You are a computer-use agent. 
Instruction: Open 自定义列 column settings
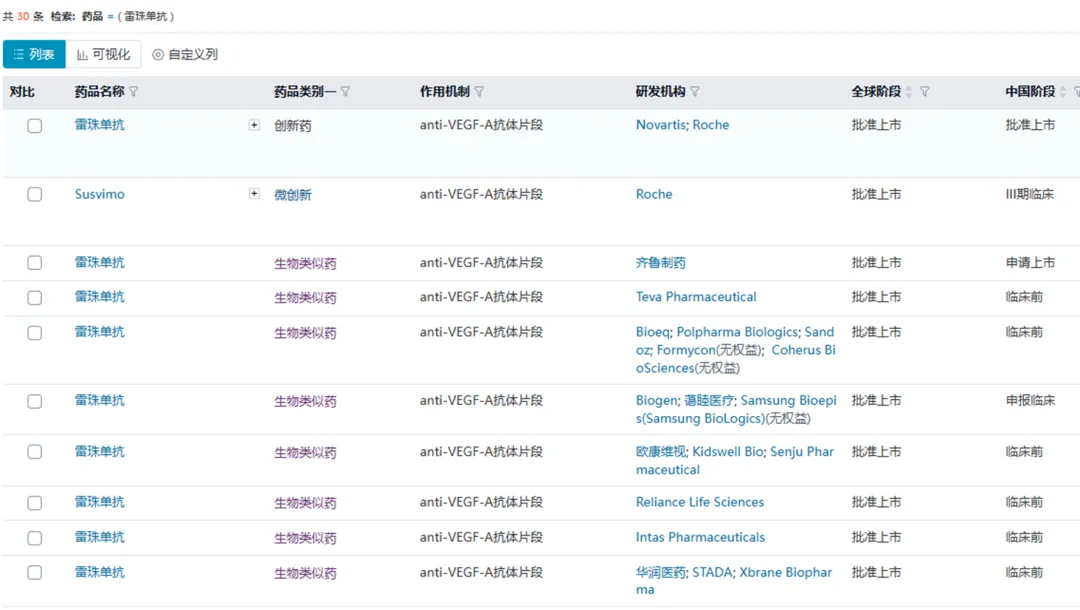point(185,55)
